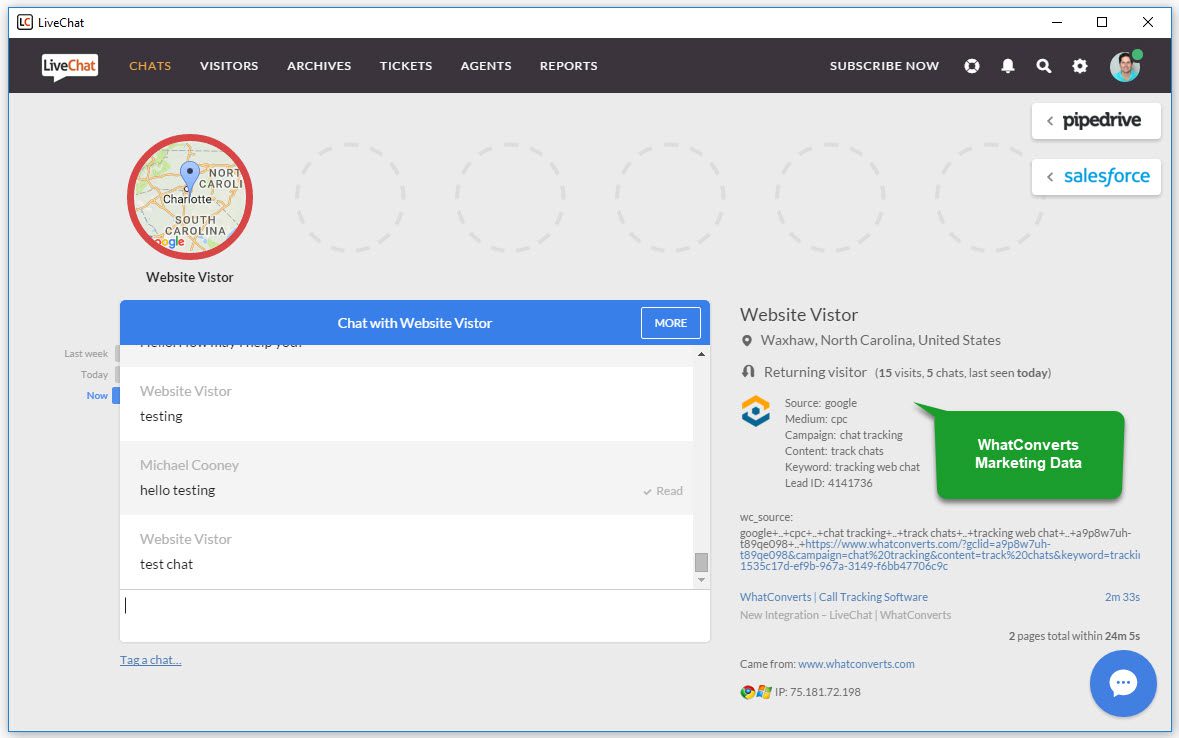1179x738 pixels.
Task: Go to the CHATS tab
Action: [150, 66]
